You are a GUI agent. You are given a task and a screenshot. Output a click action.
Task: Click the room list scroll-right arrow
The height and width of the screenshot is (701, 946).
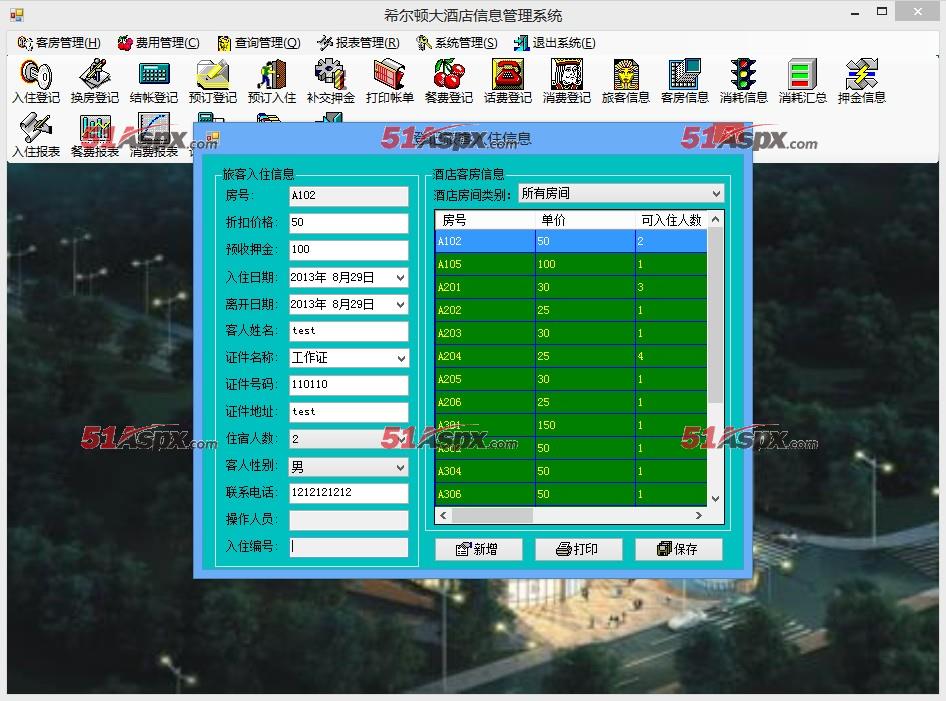click(x=699, y=515)
